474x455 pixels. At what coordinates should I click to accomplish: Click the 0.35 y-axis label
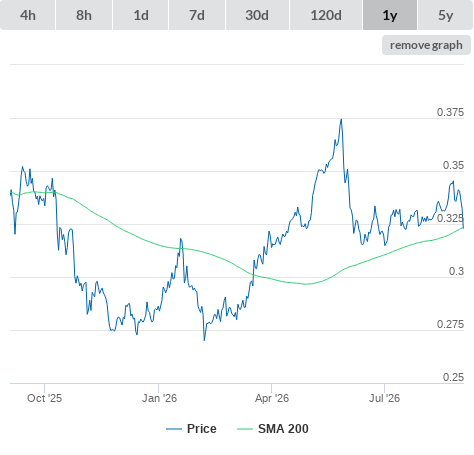tap(453, 165)
